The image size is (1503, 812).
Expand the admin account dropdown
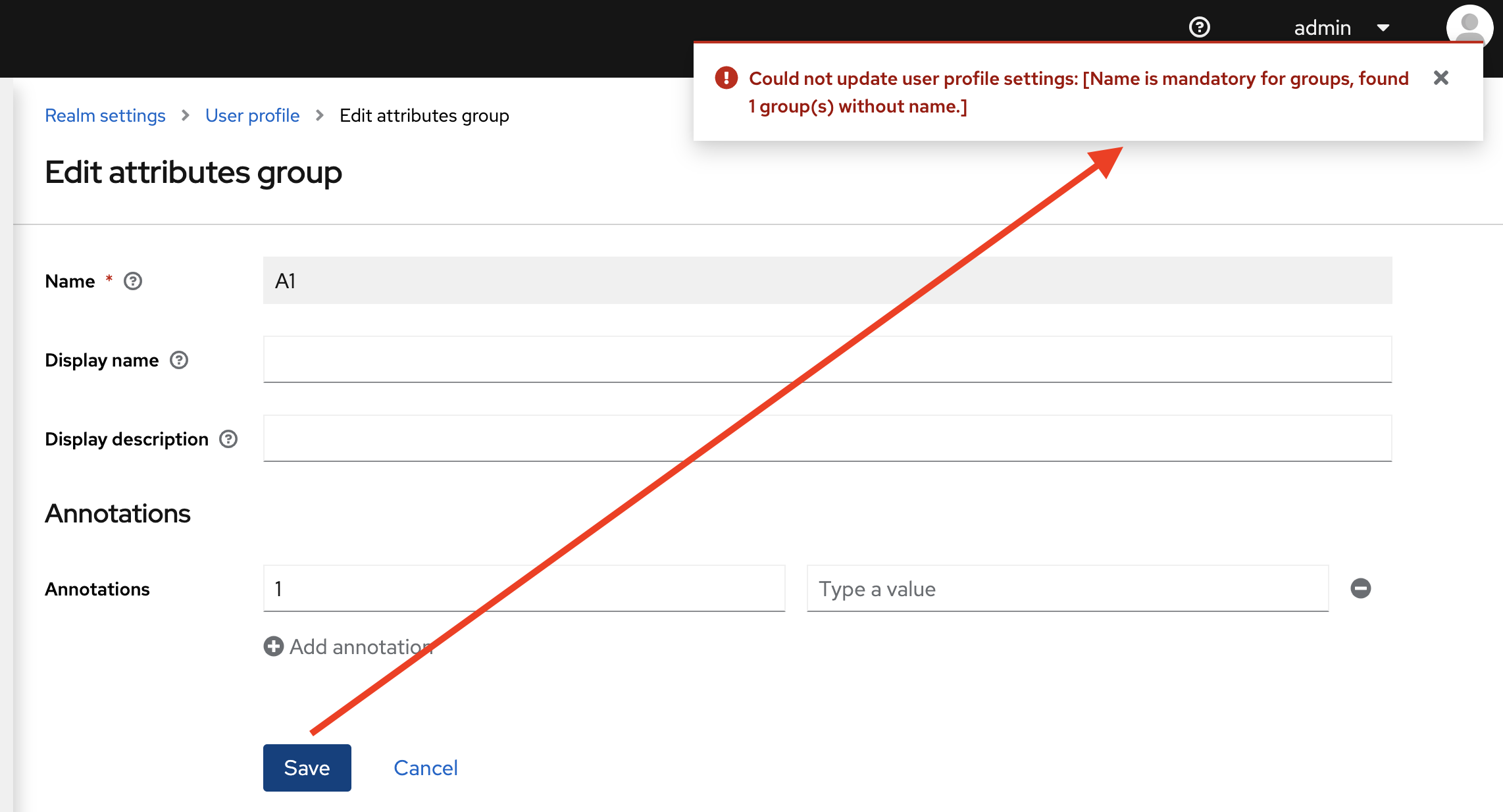tap(1384, 28)
